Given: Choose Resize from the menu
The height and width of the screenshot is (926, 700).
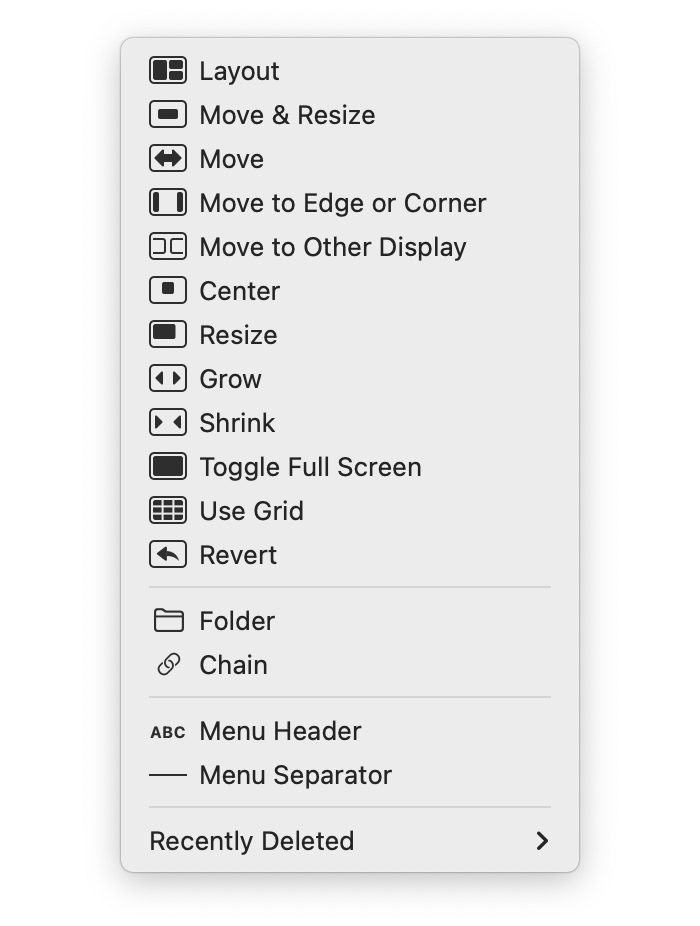Looking at the screenshot, I should tap(238, 335).
